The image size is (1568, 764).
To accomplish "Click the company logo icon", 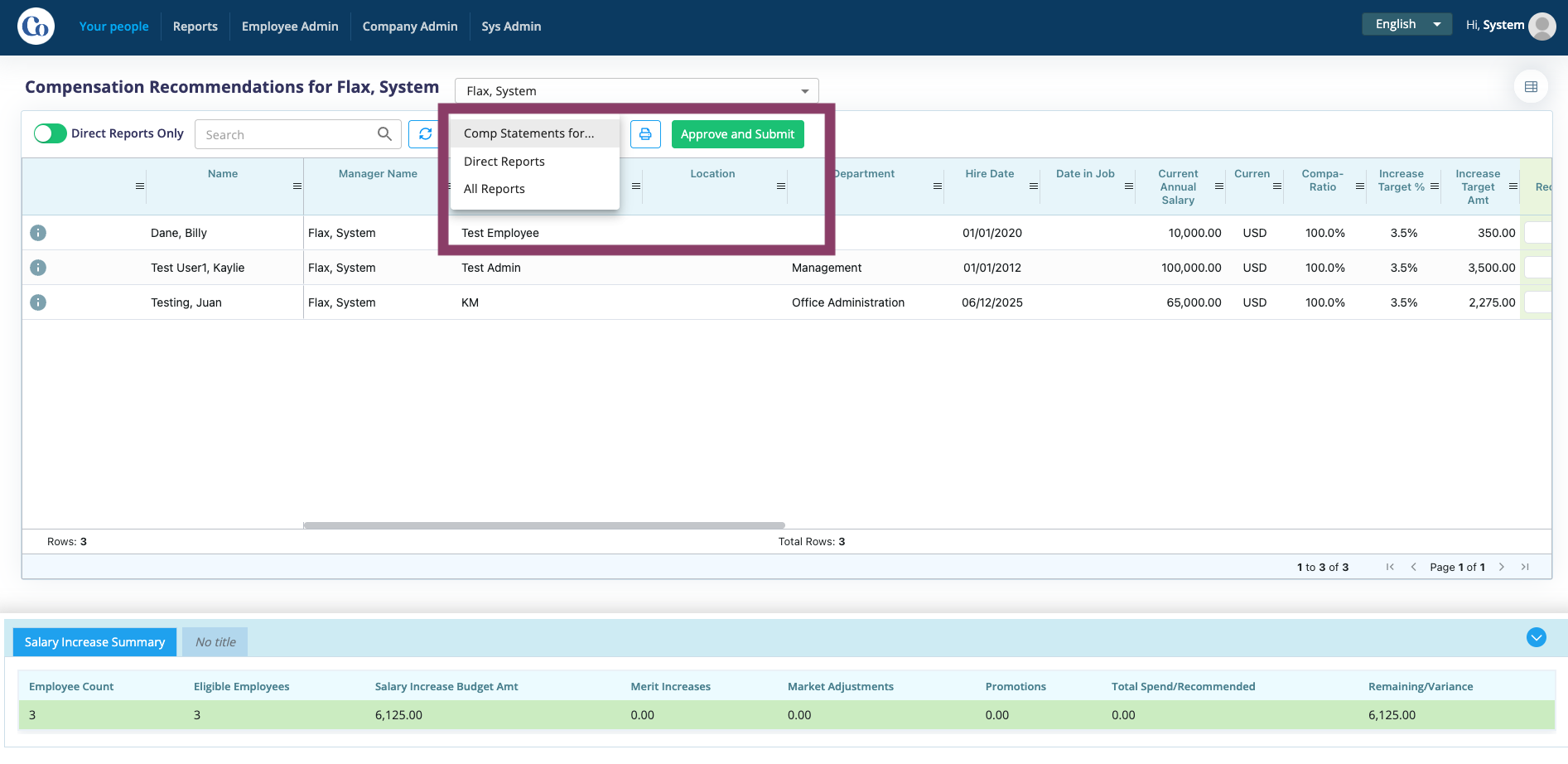I will click(36, 27).
